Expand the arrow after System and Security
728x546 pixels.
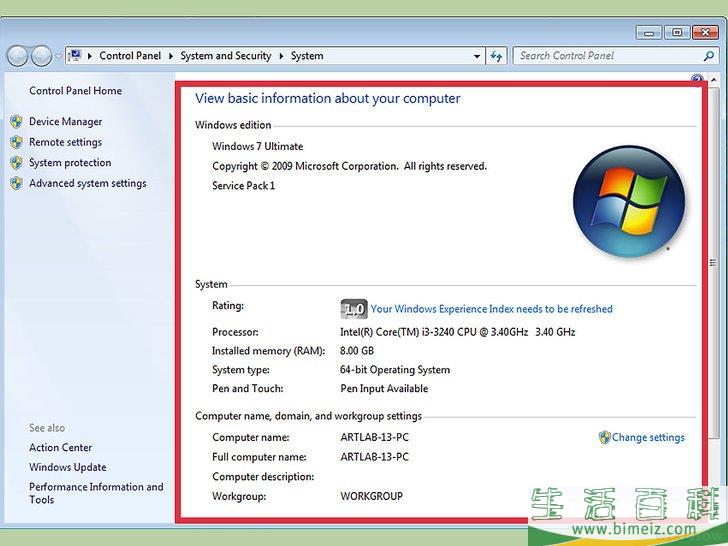[281, 56]
